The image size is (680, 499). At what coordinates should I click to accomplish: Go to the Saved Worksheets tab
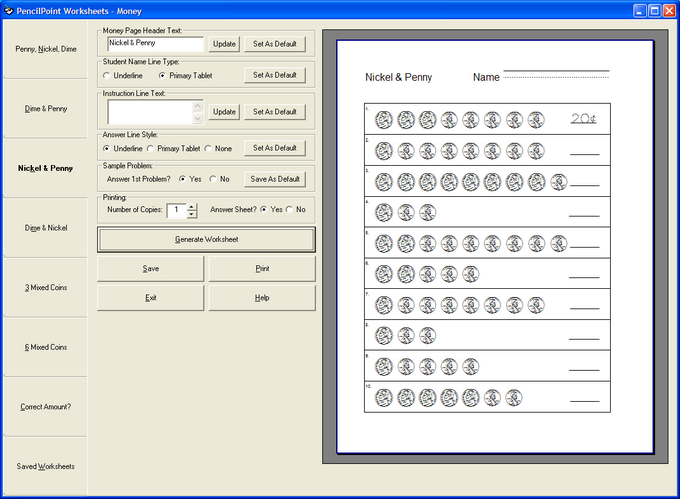click(44, 466)
